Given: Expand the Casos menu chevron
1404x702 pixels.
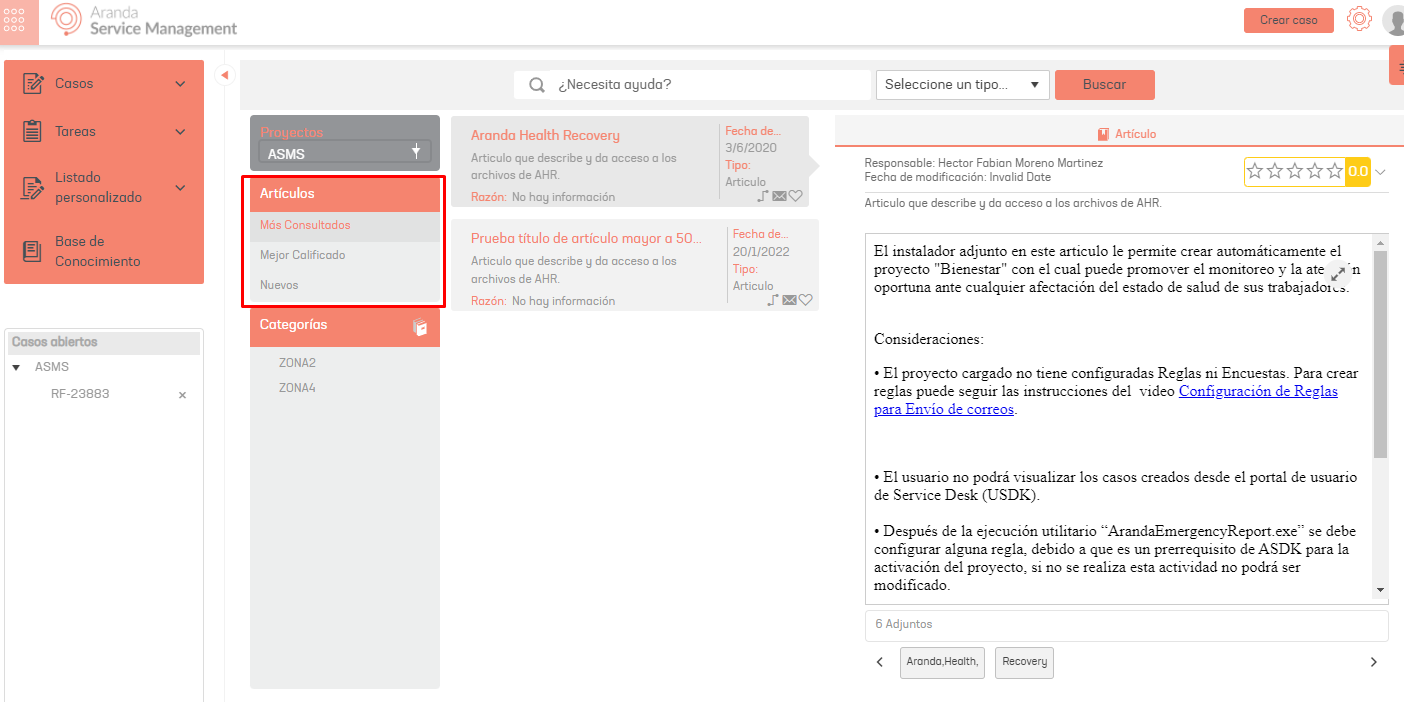Looking at the screenshot, I should coord(180,84).
